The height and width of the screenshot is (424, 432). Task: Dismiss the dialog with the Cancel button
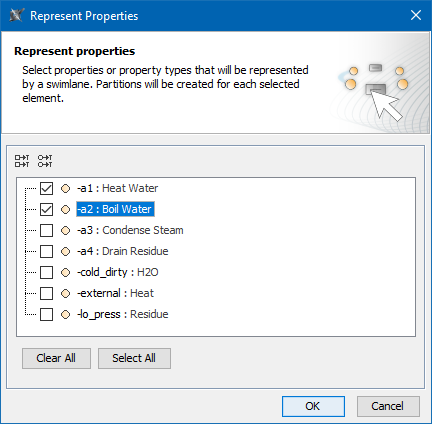(388, 406)
